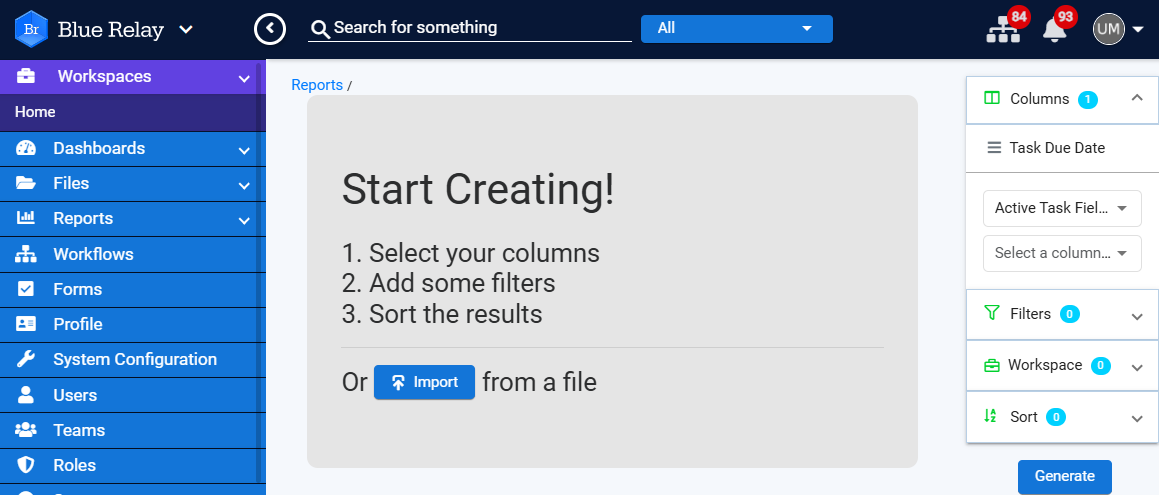The image size is (1159, 495).
Task: Click the magnifier search icon
Action: pos(320,30)
